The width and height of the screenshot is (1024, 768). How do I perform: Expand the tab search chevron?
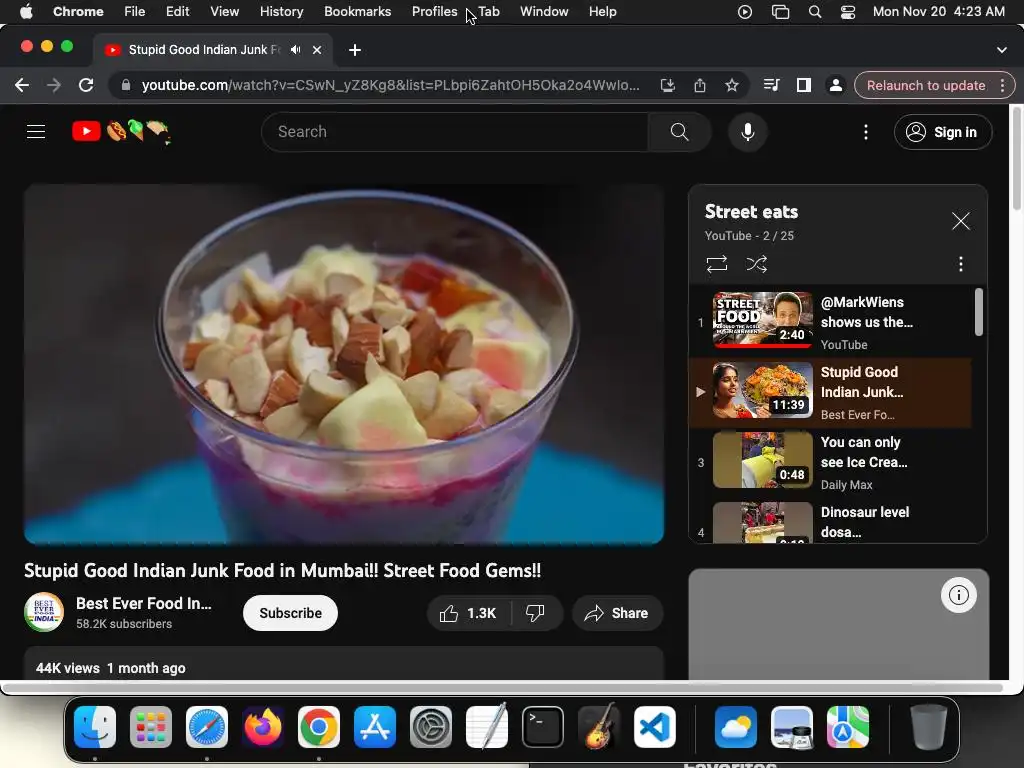pyautogui.click(x=1002, y=50)
